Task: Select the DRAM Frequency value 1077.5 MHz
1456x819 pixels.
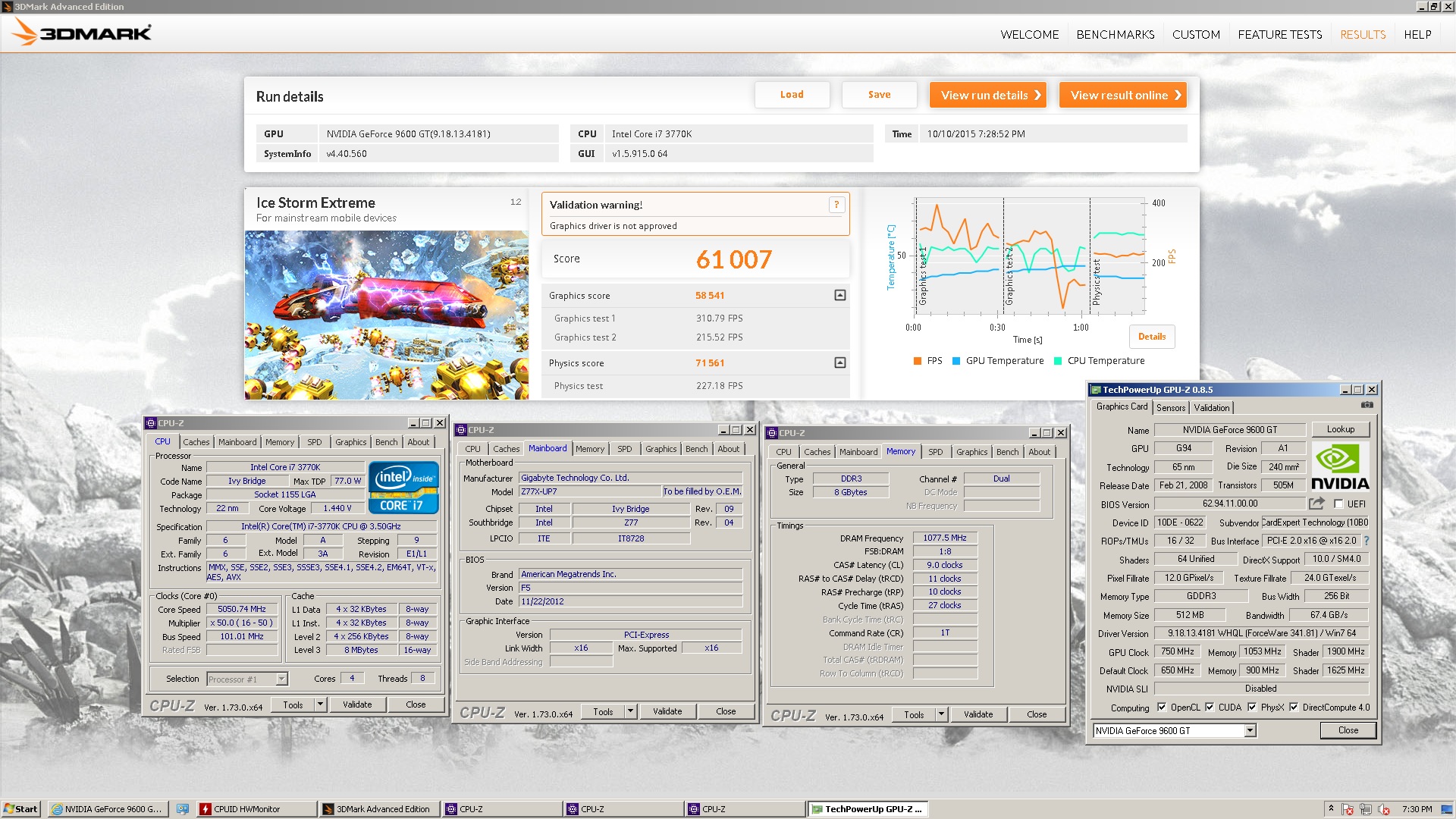Action: (x=944, y=538)
